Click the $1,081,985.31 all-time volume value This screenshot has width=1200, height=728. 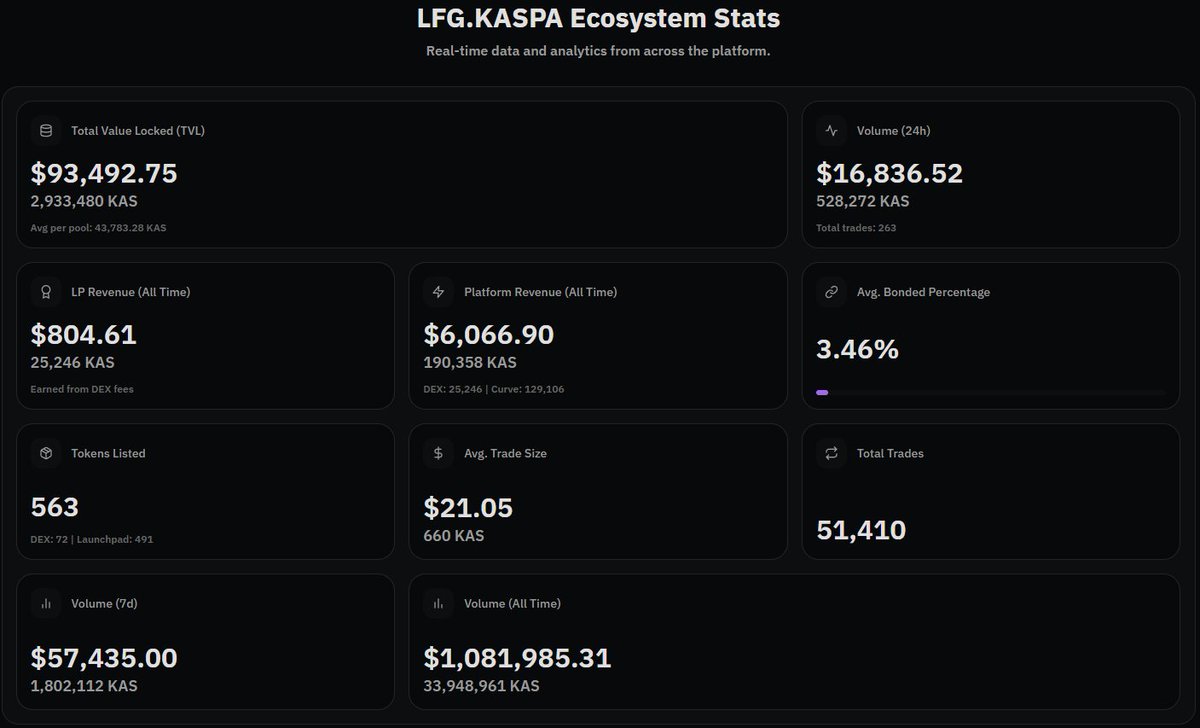coord(517,658)
